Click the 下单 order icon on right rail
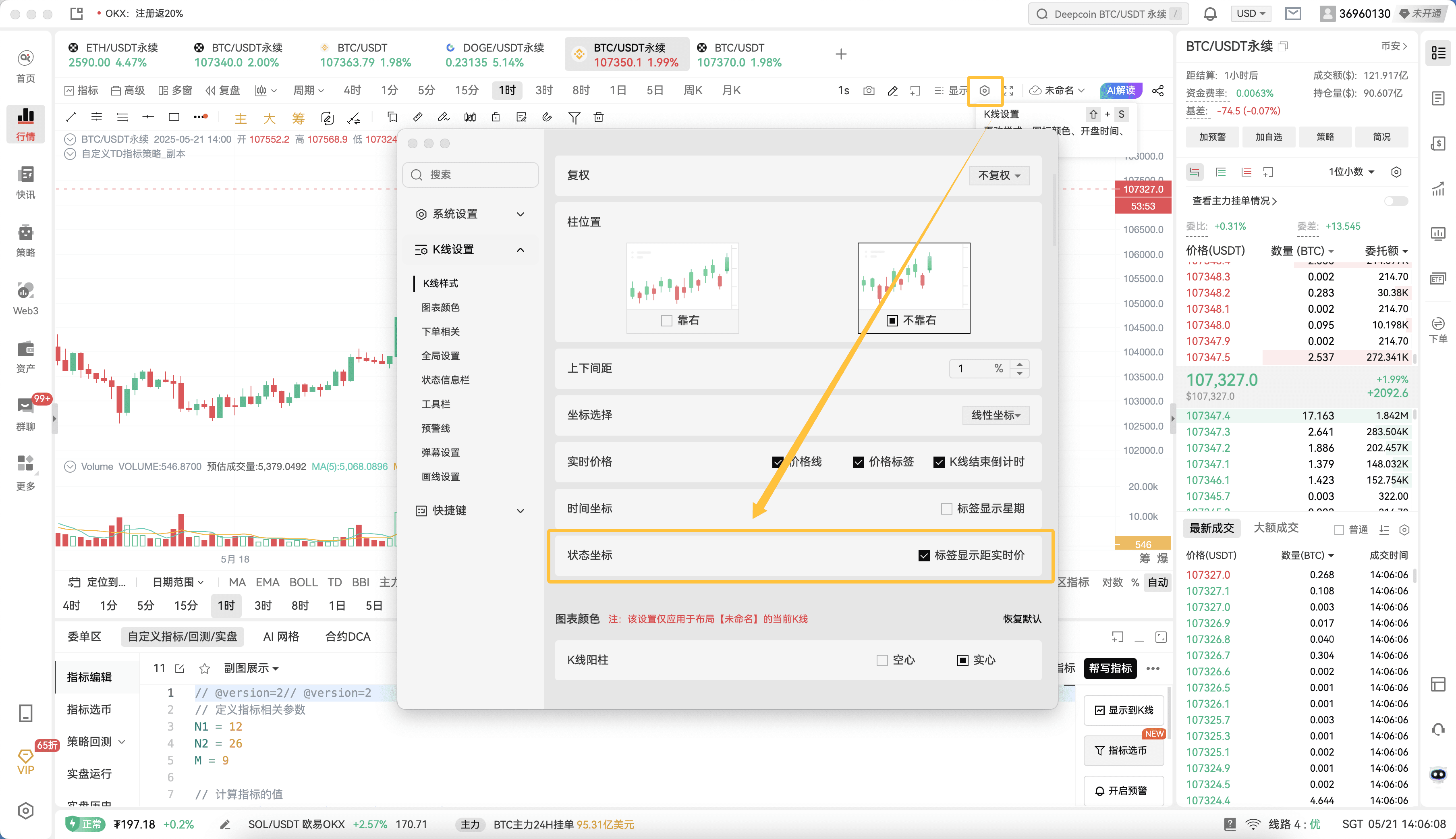The height and width of the screenshot is (839, 1456). point(1438,330)
